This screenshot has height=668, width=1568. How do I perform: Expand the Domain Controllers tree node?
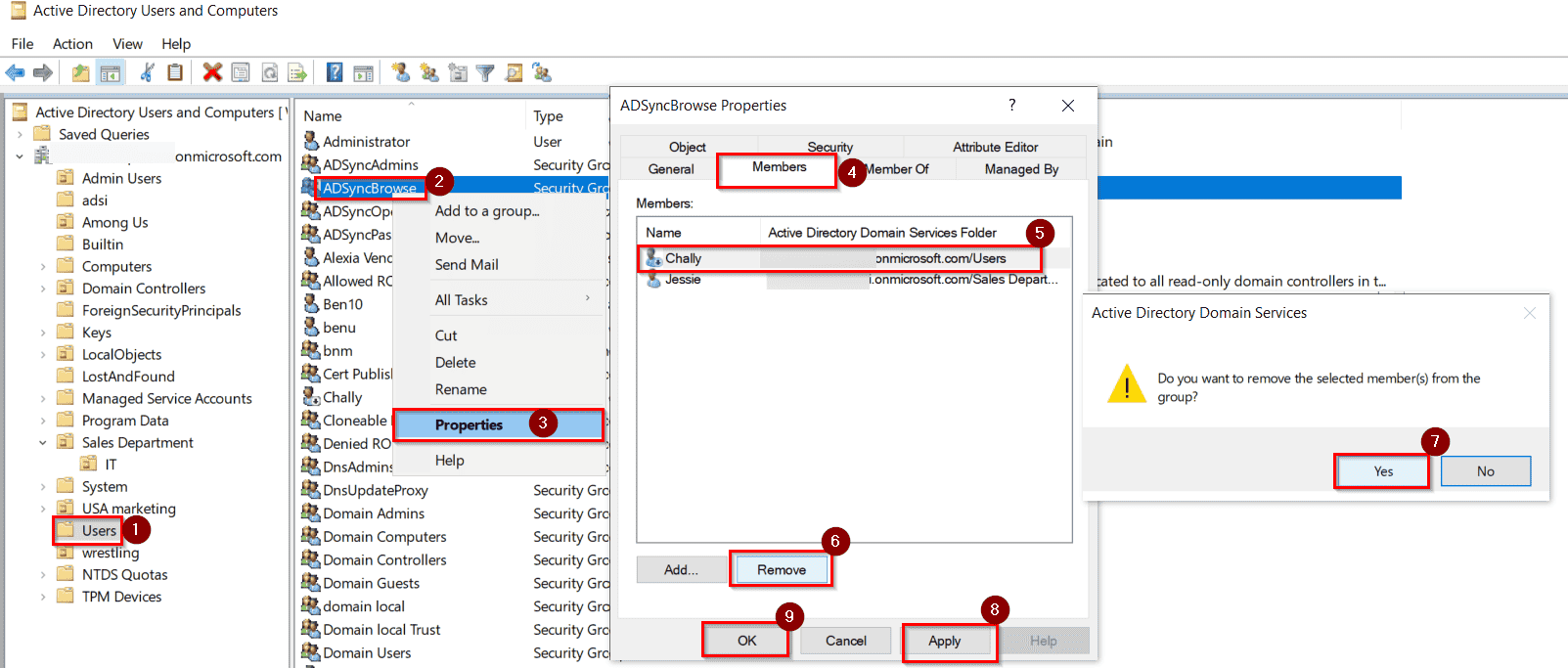click(43, 289)
